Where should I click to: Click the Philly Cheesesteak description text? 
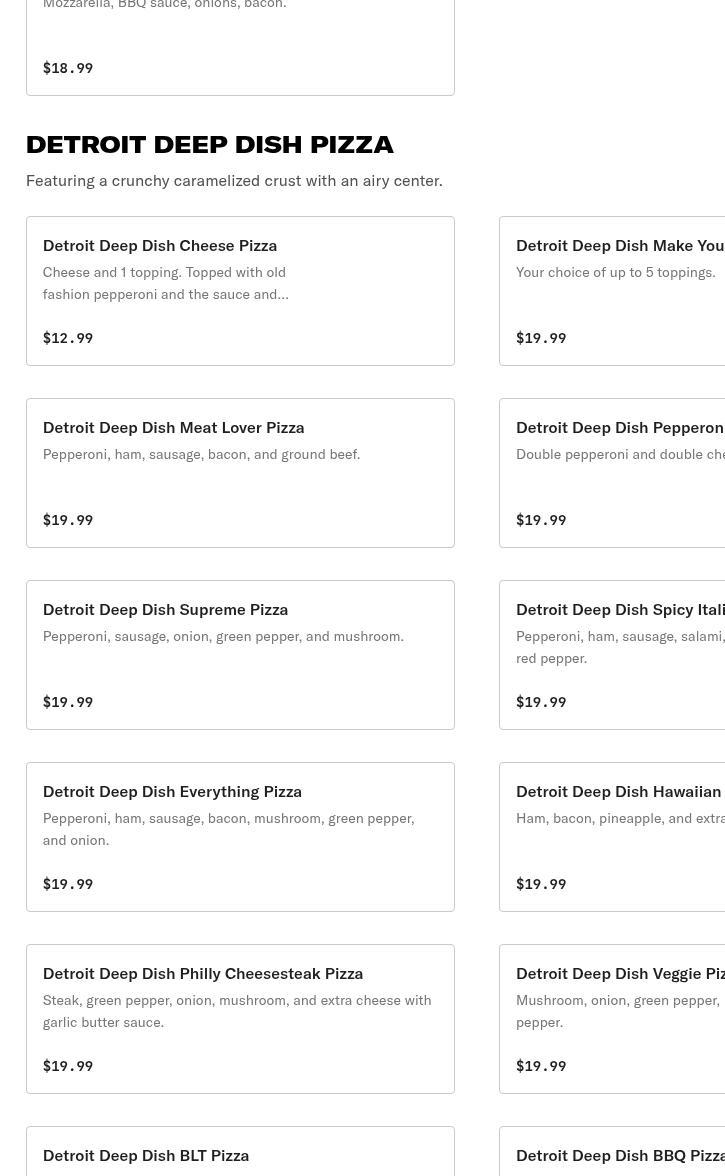[237, 1010]
